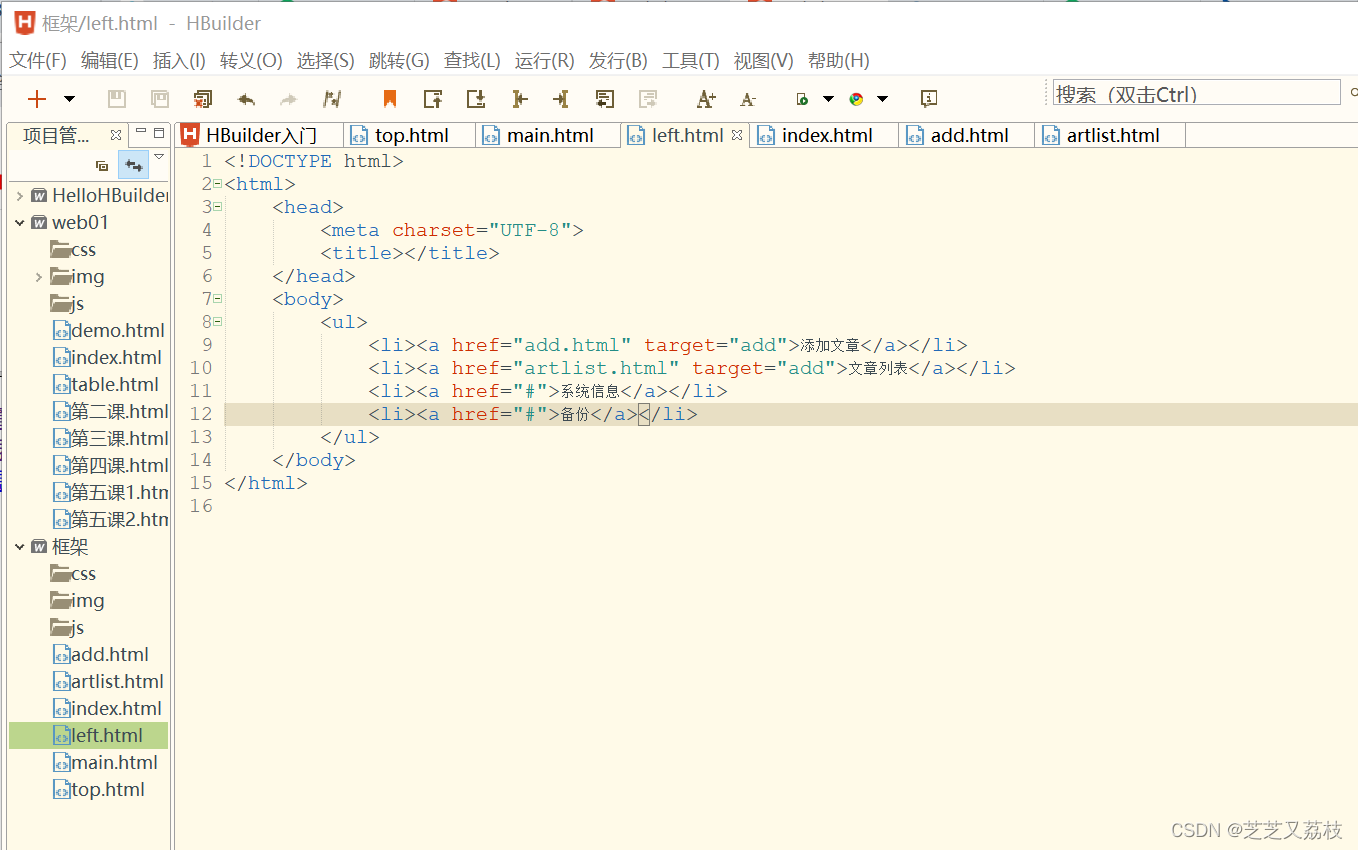Click the last edit location icon
Viewport: 1358px width, 850px height.
[x=604, y=99]
